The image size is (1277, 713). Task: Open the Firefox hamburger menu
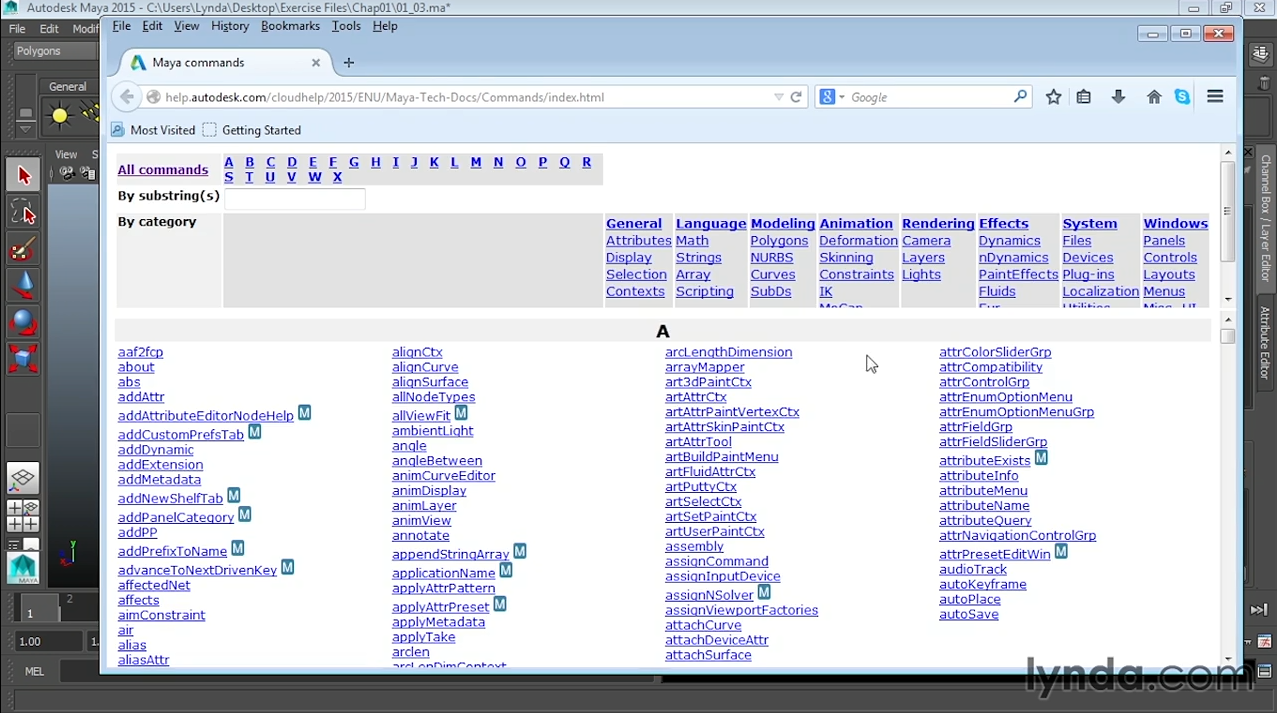click(1215, 97)
